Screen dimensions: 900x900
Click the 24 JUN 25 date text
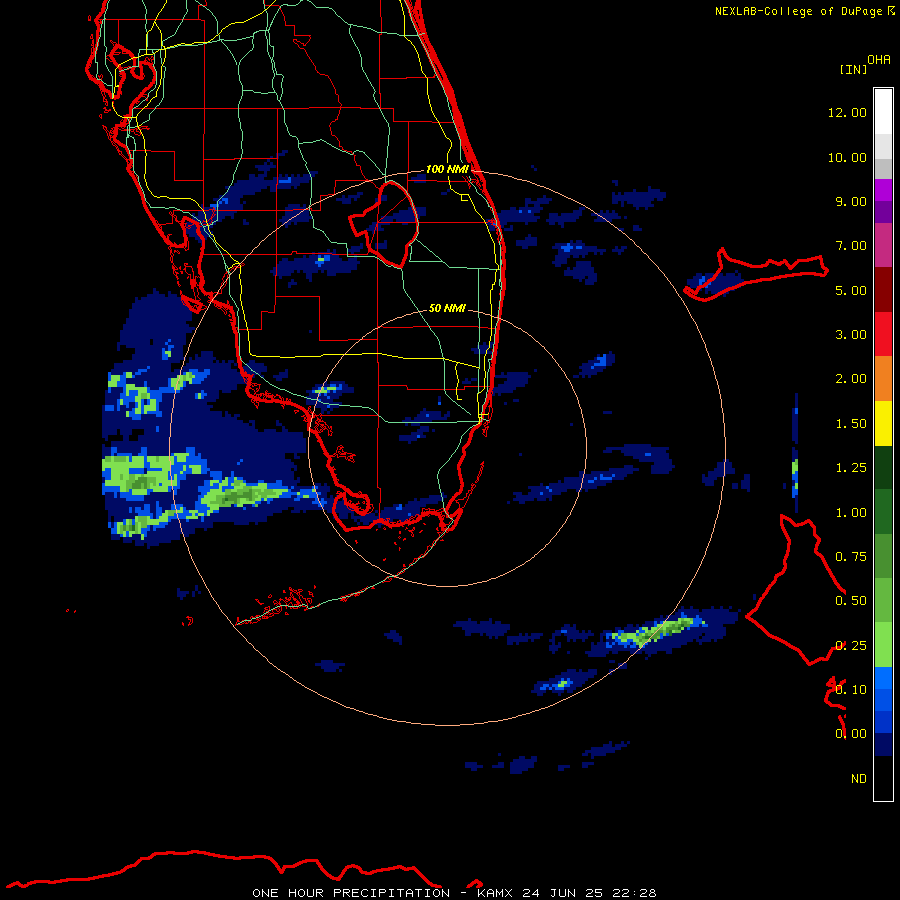(562, 893)
